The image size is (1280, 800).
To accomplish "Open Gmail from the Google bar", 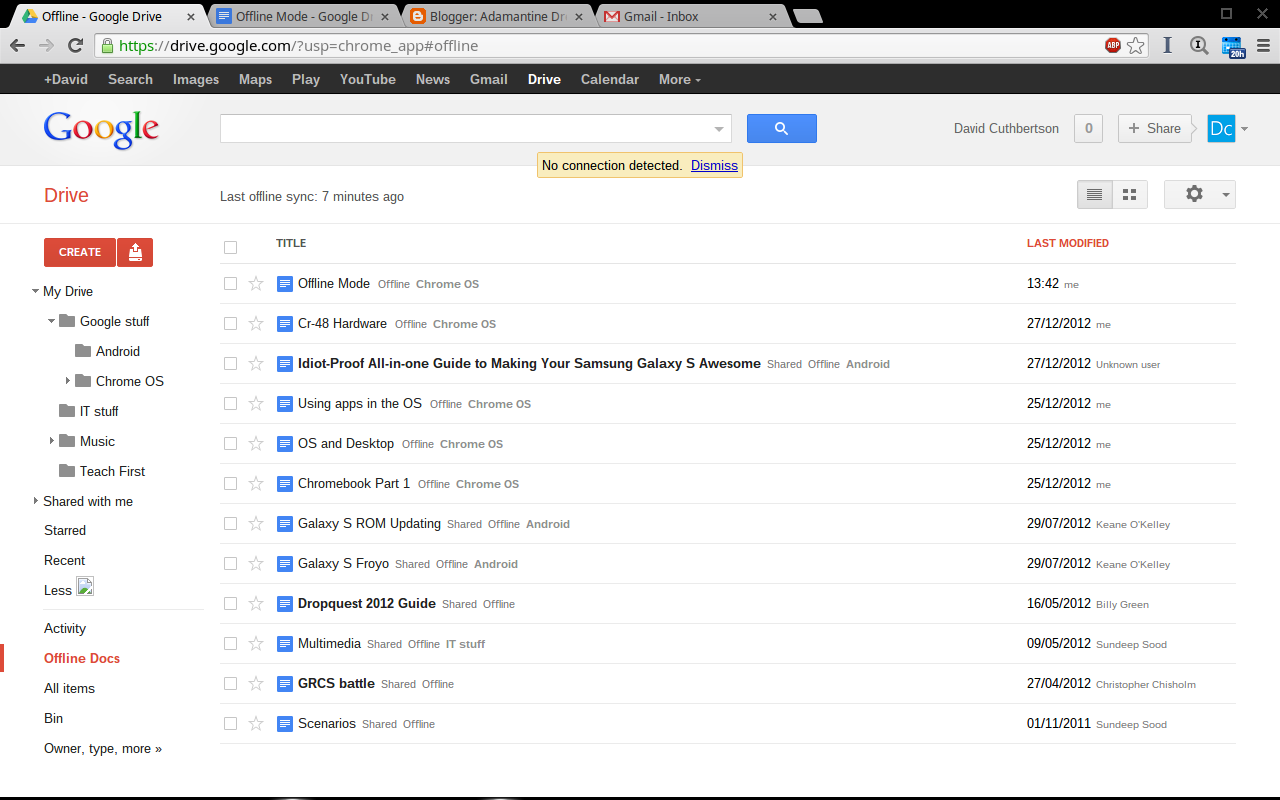I will 489,79.
